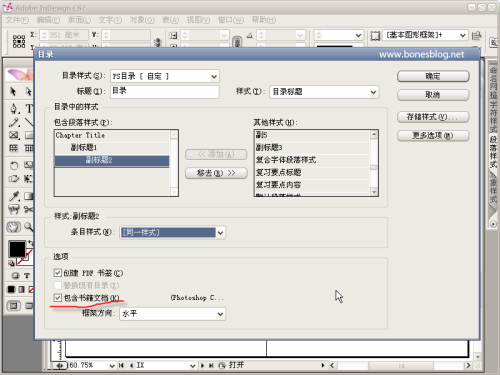Click the 更多选项 button

[x=433, y=136]
